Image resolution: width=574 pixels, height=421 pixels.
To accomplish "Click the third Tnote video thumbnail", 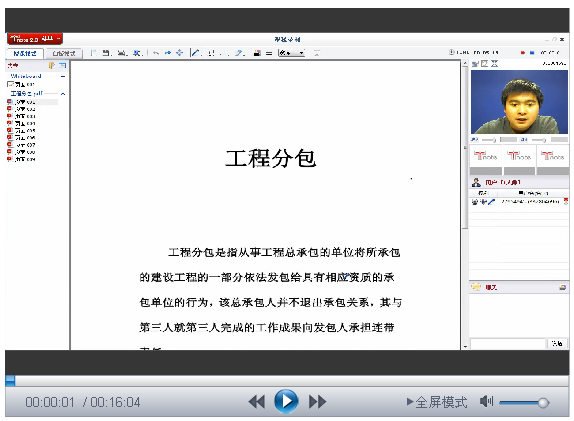I will [552, 160].
